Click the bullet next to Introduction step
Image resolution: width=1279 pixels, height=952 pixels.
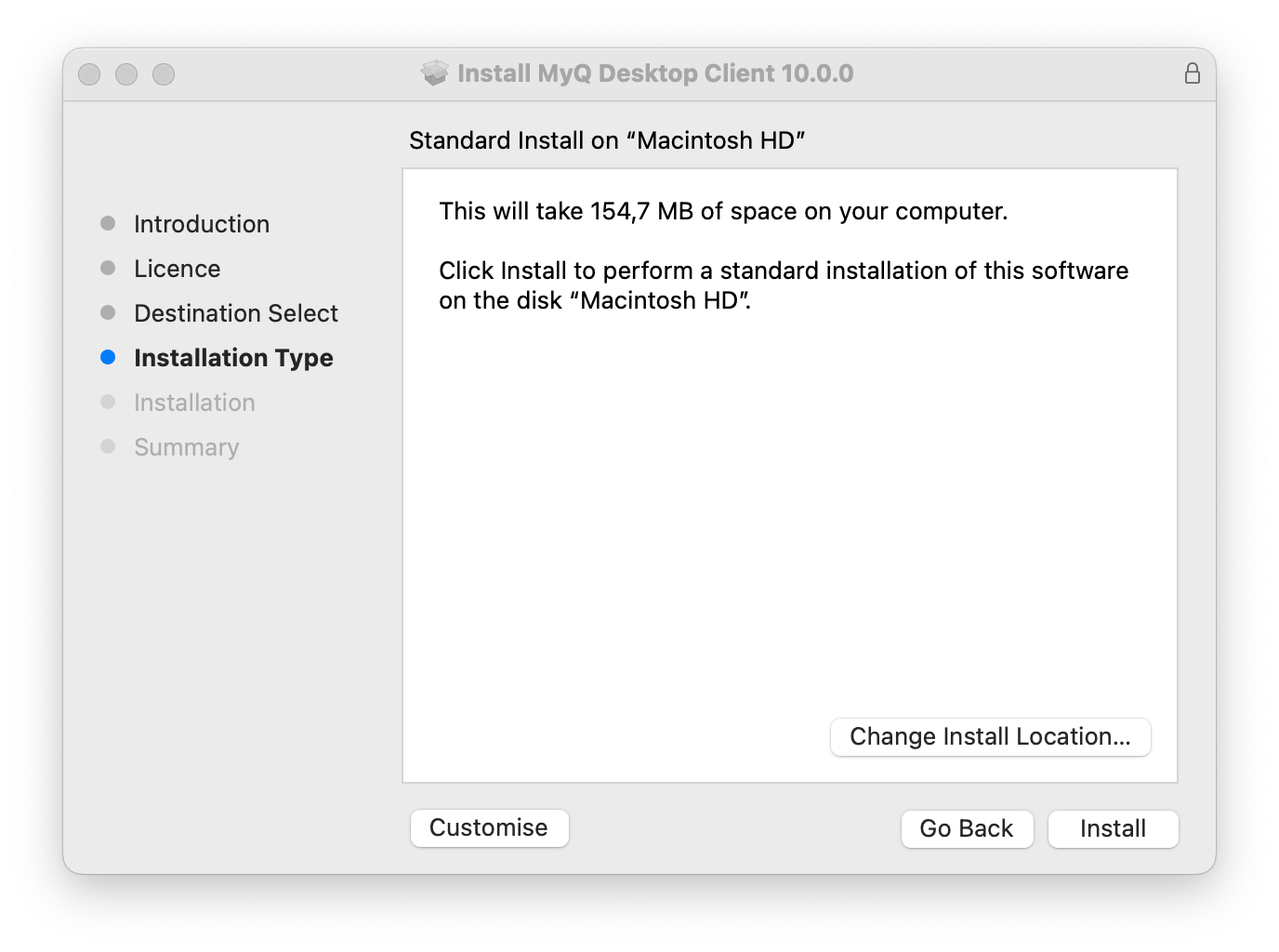coord(108,223)
